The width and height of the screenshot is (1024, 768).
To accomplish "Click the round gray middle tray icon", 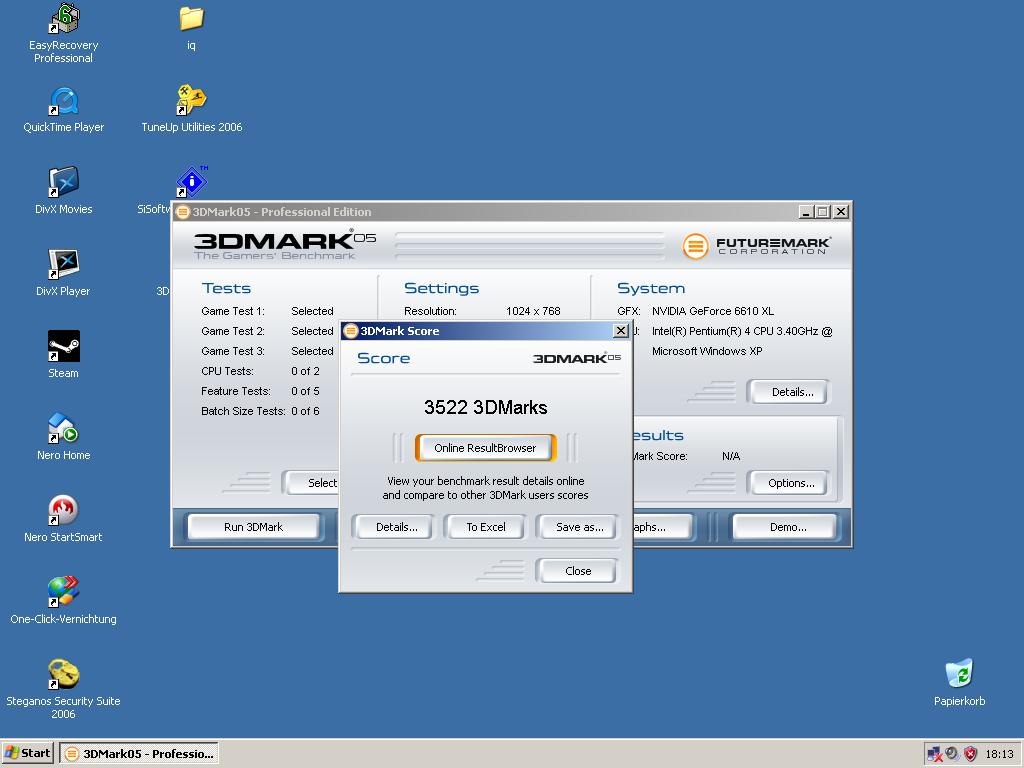I will pos(952,754).
